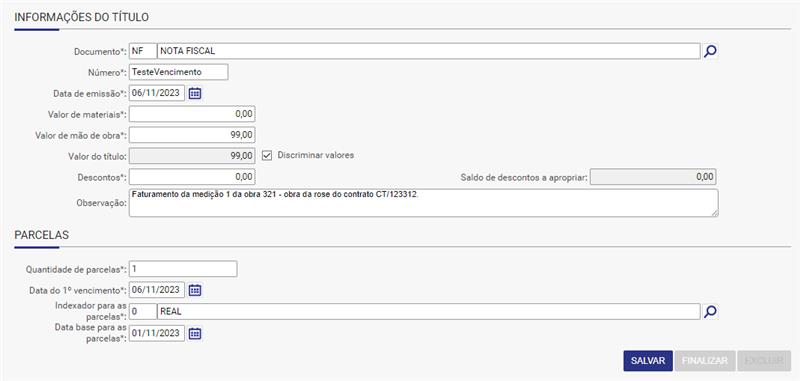Open calendar for Data base para as parcelas
Screen dimensions: 800x381
[195, 334]
